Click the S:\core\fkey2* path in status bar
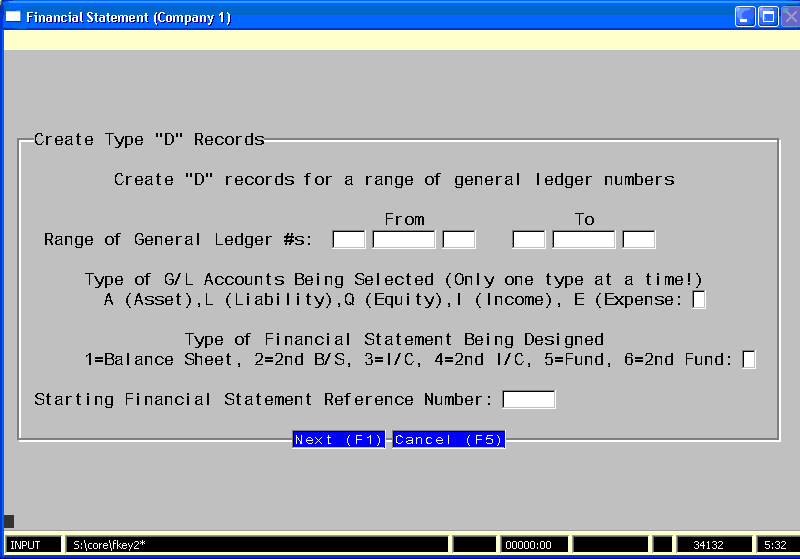The image size is (800, 559). (x=256, y=545)
